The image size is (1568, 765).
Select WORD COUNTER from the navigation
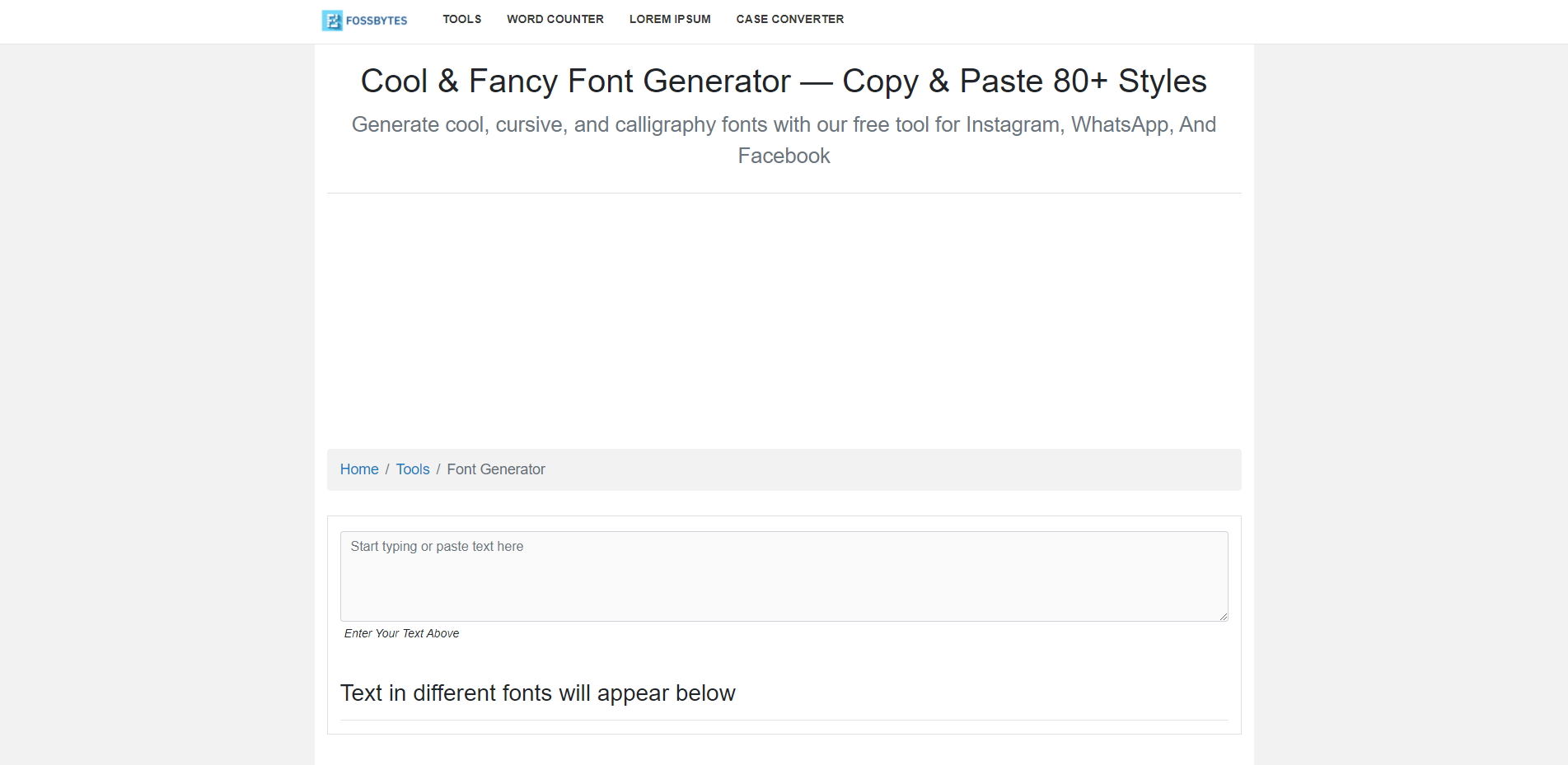555,19
